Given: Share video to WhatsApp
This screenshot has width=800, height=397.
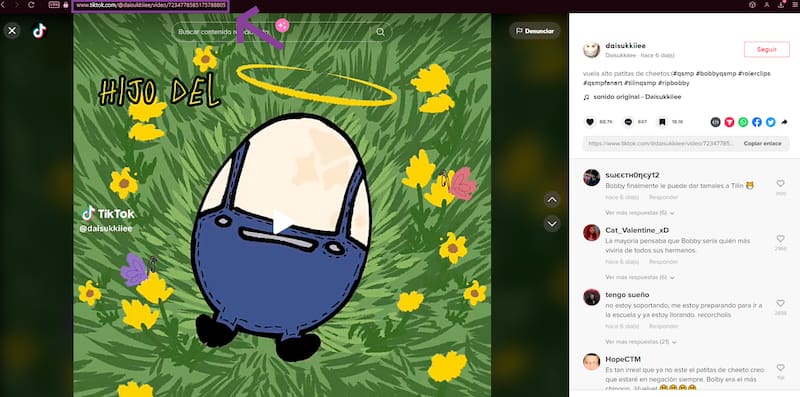Looking at the screenshot, I should [x=743, y=122].
